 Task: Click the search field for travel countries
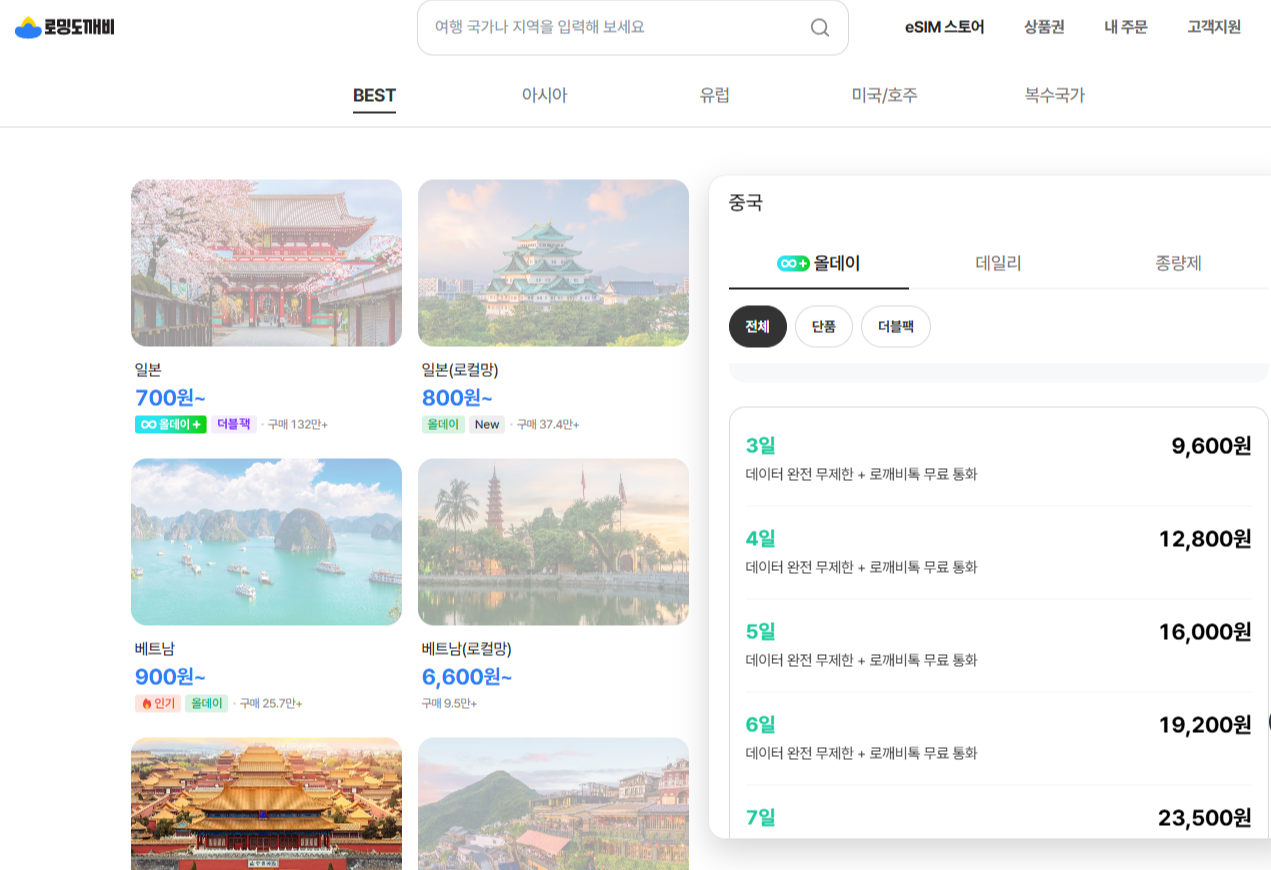632,28
